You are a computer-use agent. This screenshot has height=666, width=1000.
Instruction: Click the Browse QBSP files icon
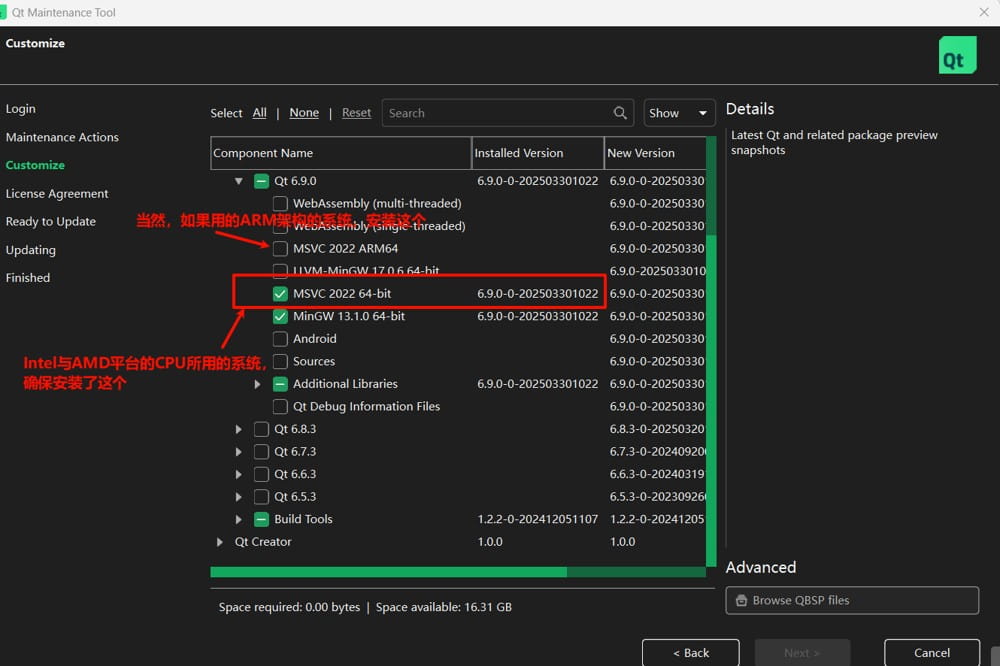pyautogui.click(x=741, y=600)
